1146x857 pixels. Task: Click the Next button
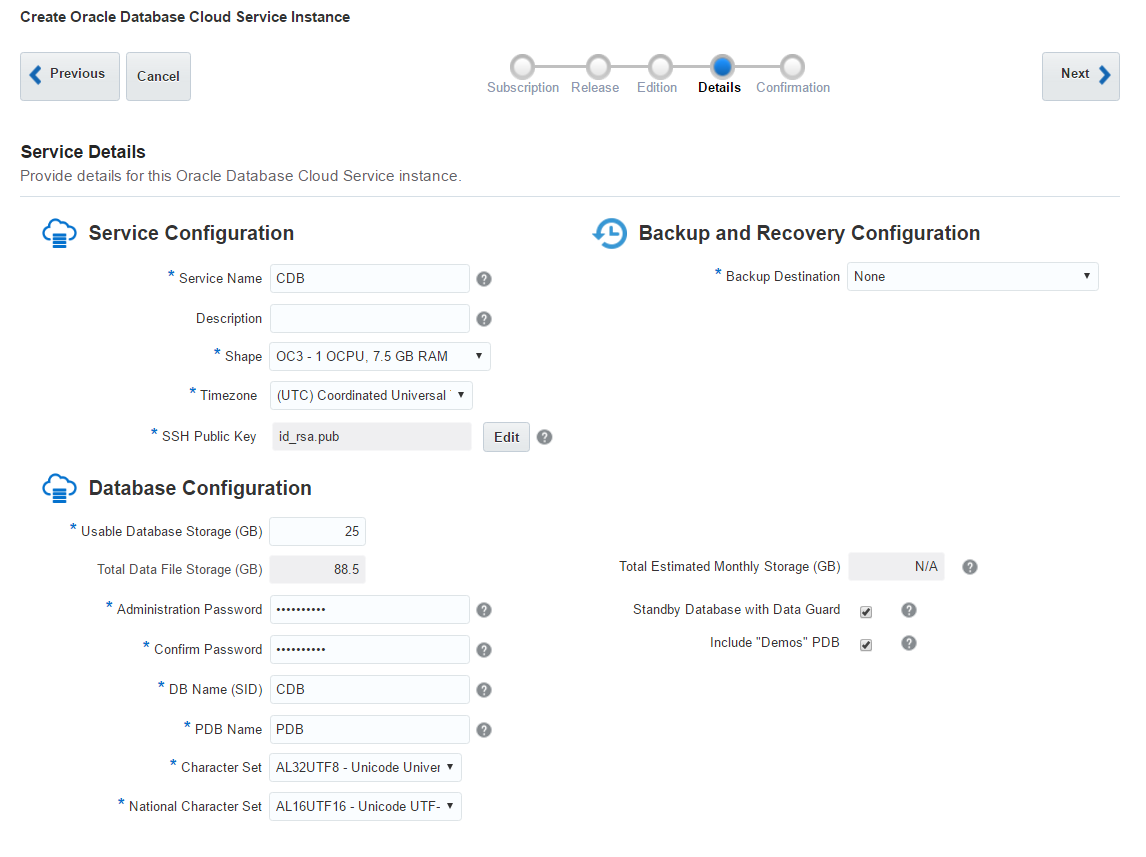click(1080, 76)
